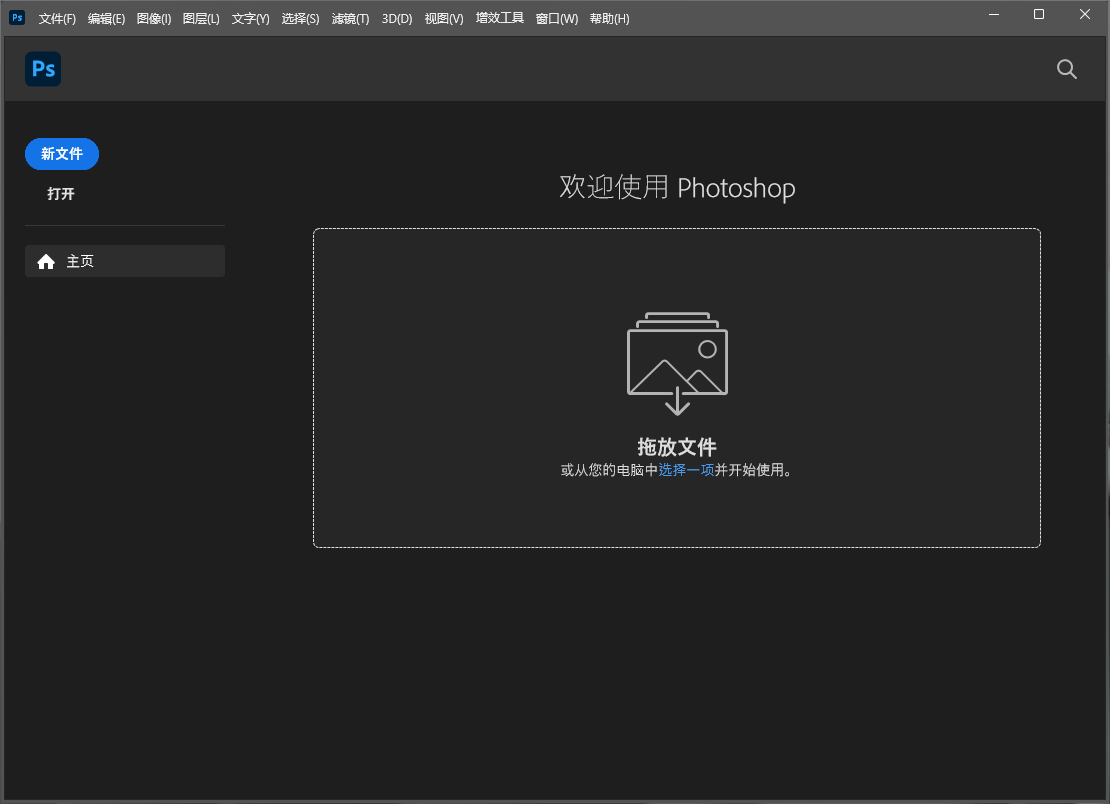Show the 增效工具 menu
This screenshot has height=804, width=1110.
(500, 19)
